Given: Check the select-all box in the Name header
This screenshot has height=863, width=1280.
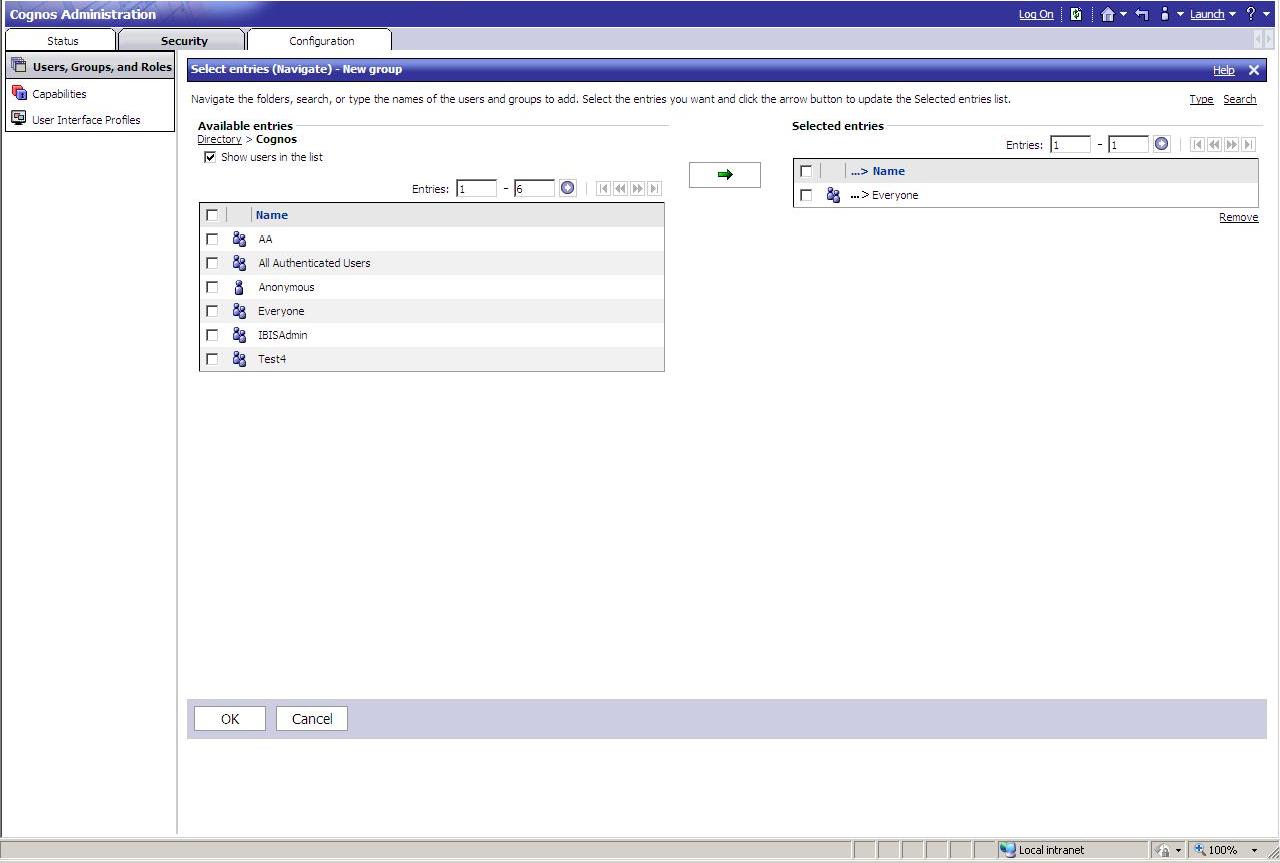Looking at the screenshot, I should click(212, 214).
